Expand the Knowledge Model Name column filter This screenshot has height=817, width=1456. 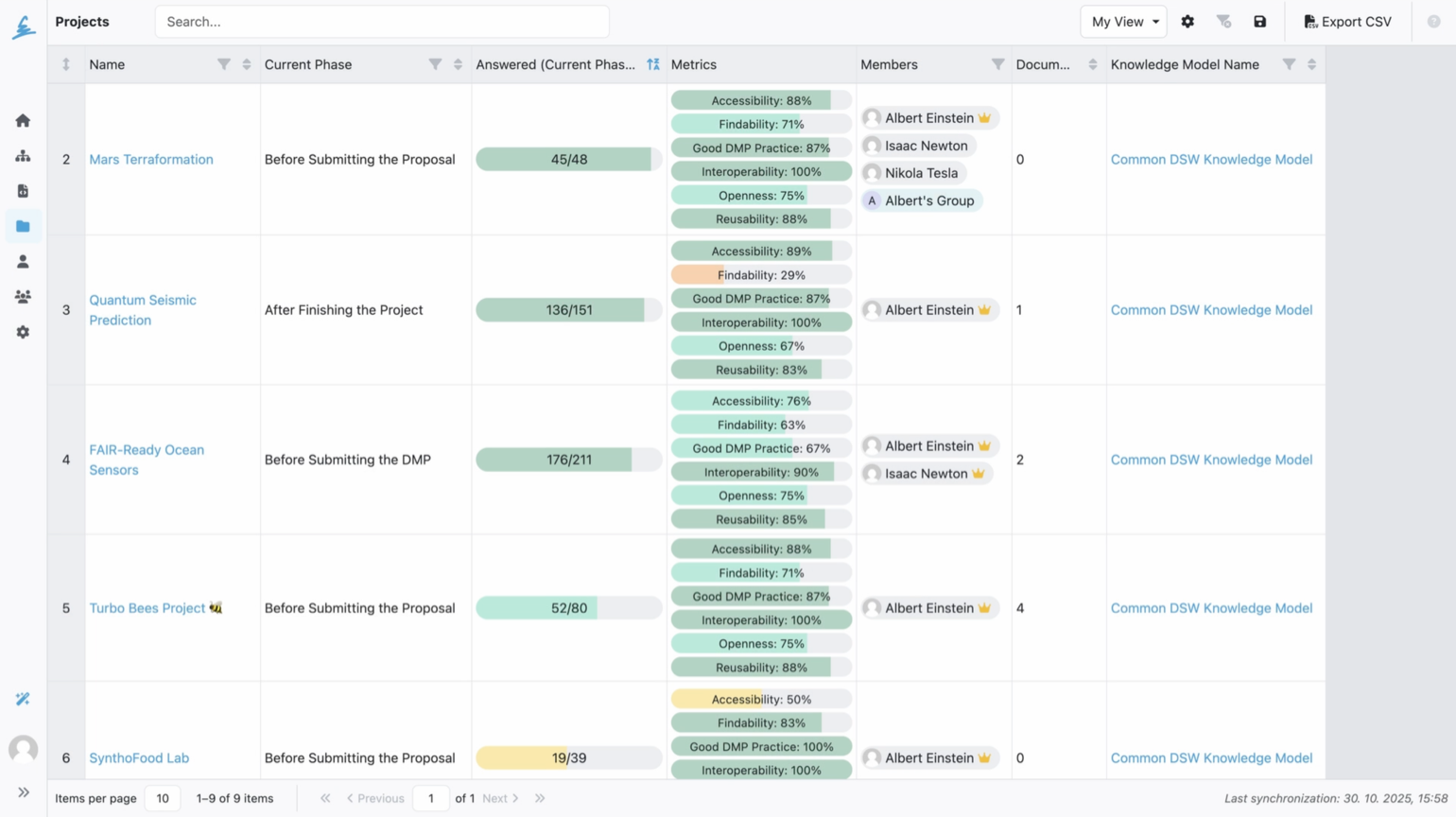1289,63
